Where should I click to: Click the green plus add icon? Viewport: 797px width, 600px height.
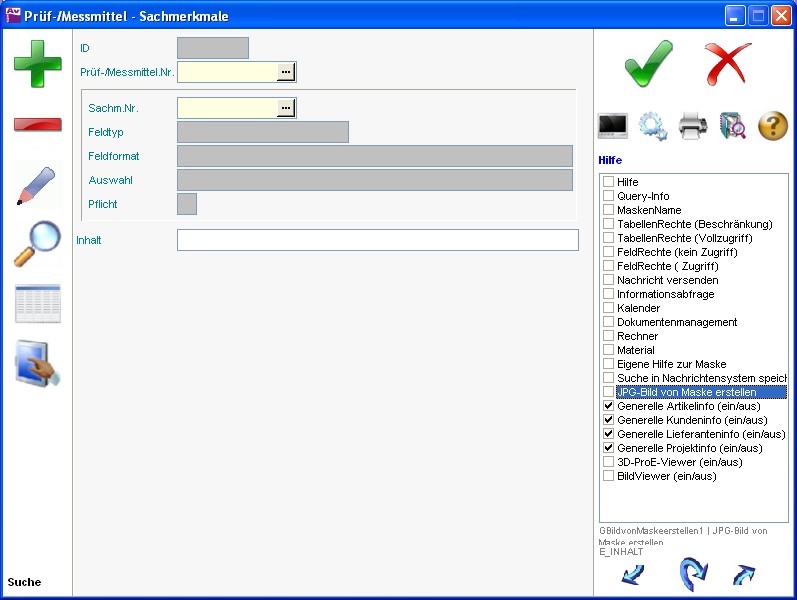click(x=37, y=63)
